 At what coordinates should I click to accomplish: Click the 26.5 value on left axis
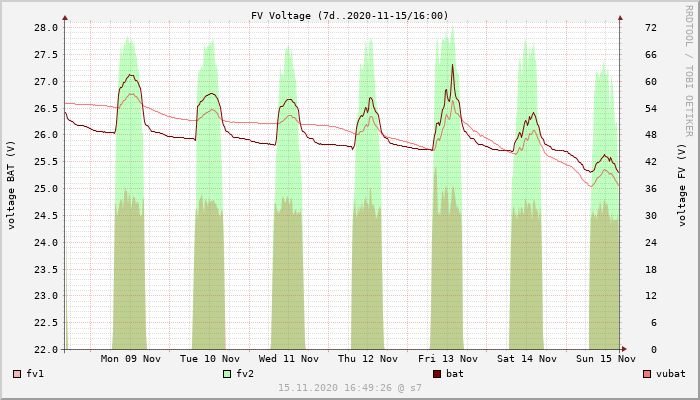tap(46, 108)
